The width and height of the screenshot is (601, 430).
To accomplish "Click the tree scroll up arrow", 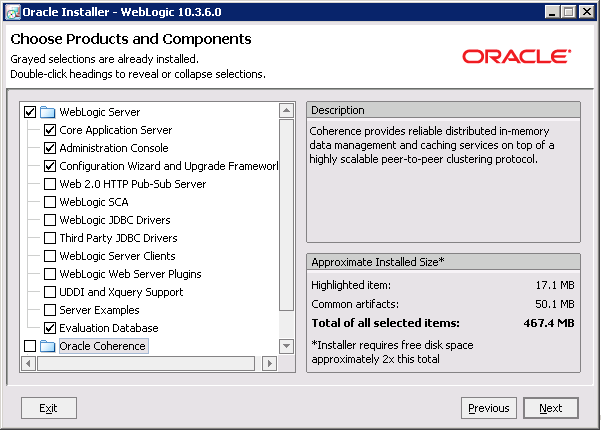I will (286, 111).
